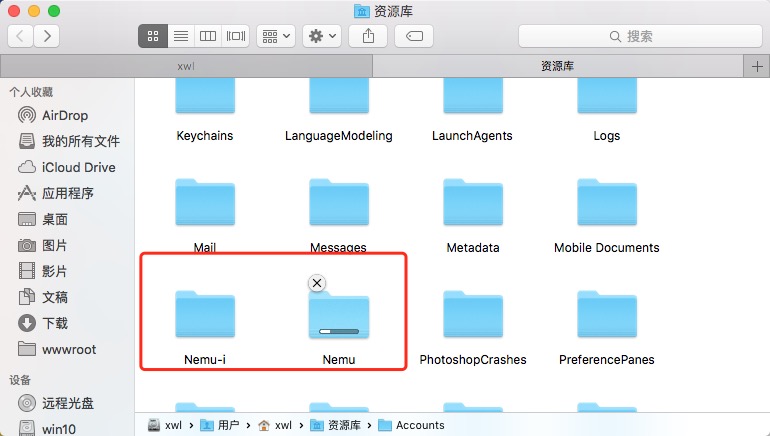Switch to column view mode

coord(208,36)
